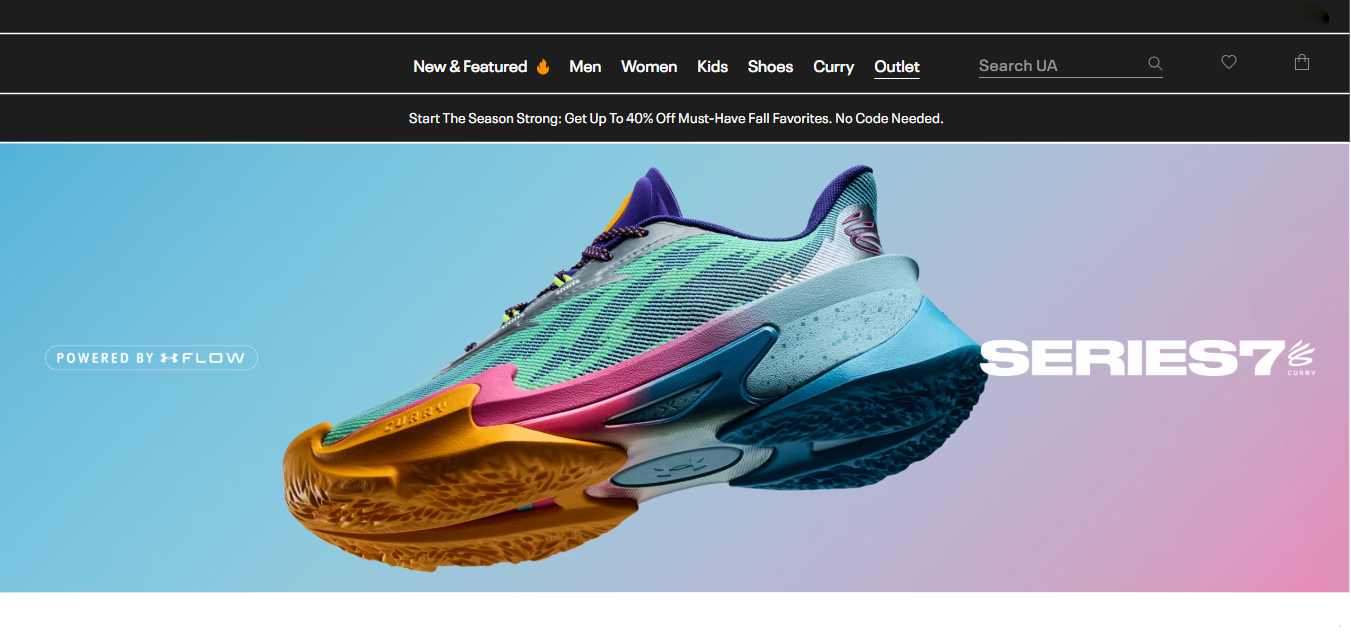Screen dimensions: 1351x642
Task: Open the Curry menu
Action: (x=833, y=67)
